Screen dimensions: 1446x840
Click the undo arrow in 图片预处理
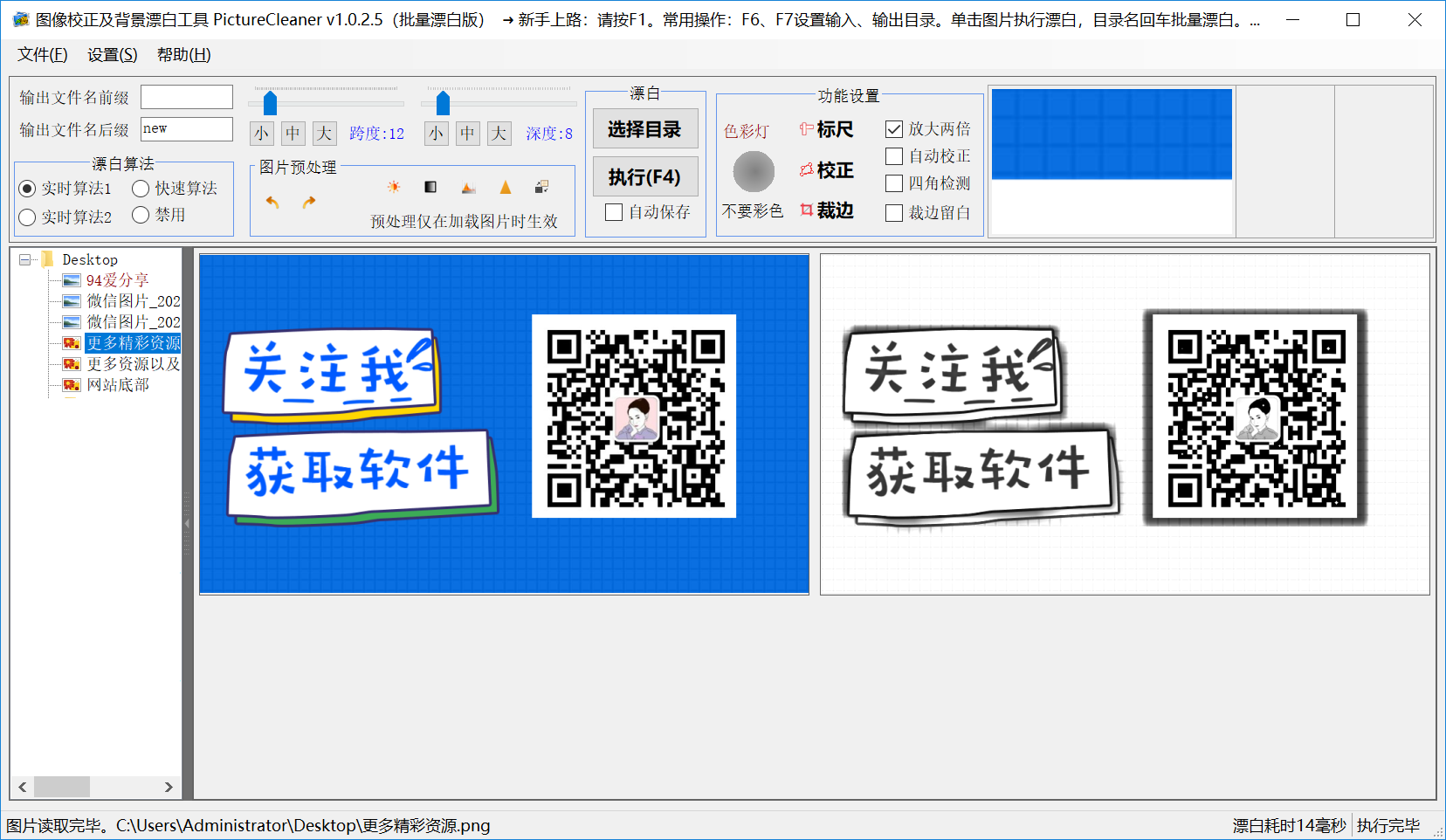(x=272, y=203)
